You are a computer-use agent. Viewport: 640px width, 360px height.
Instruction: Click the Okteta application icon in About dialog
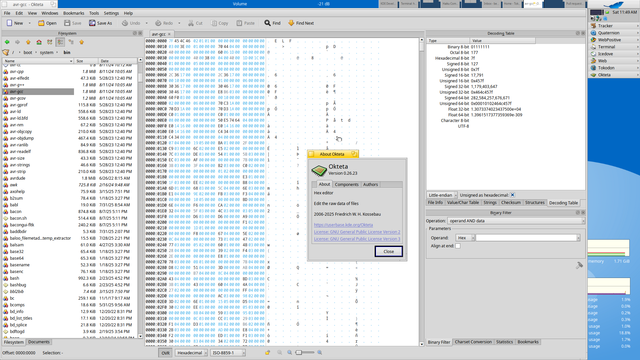[x=319, y=170]
